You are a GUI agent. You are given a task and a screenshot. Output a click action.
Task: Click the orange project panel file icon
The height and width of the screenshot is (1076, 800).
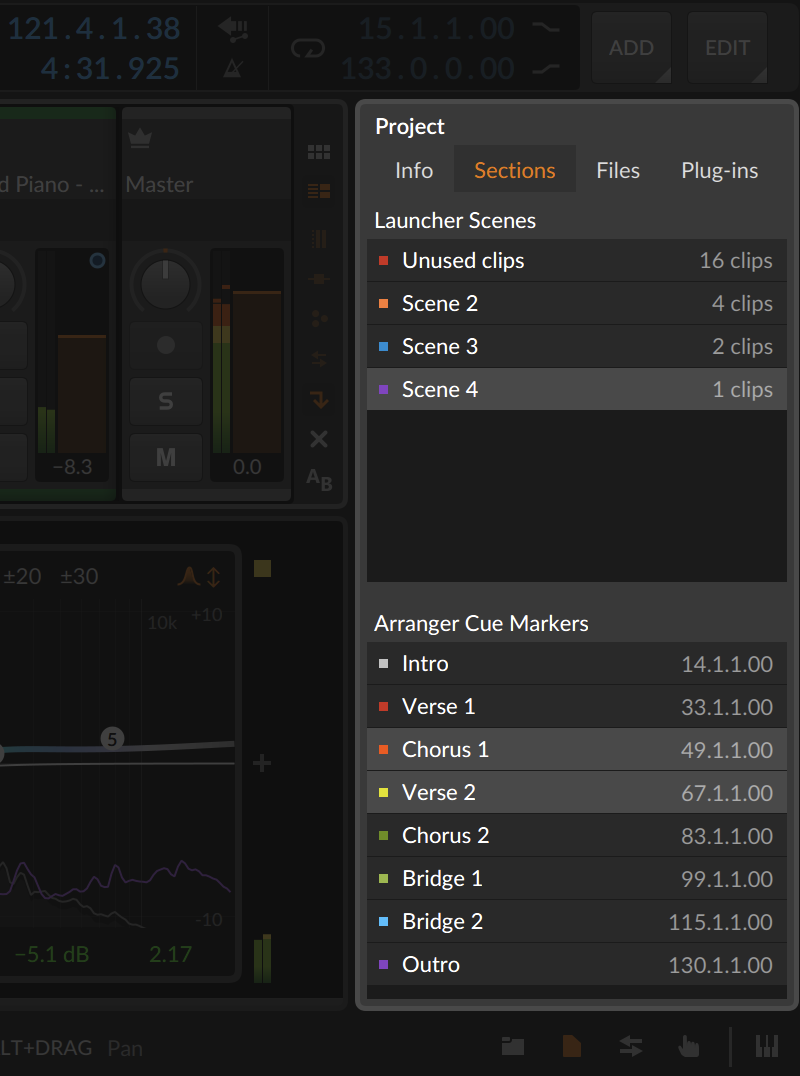click(572, 1046)
